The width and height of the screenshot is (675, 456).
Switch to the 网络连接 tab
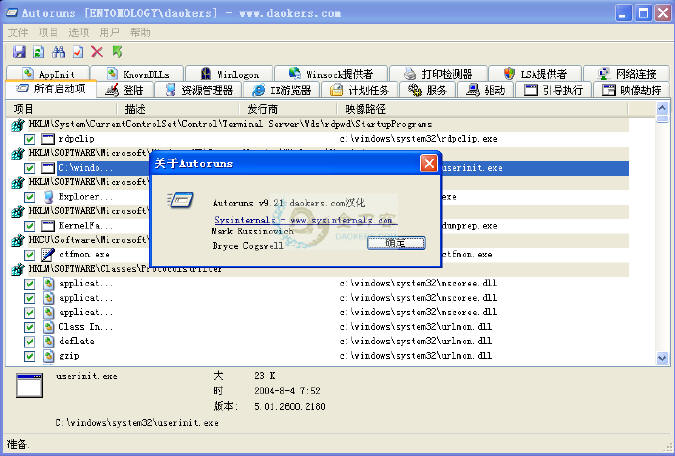pos(627,74)
